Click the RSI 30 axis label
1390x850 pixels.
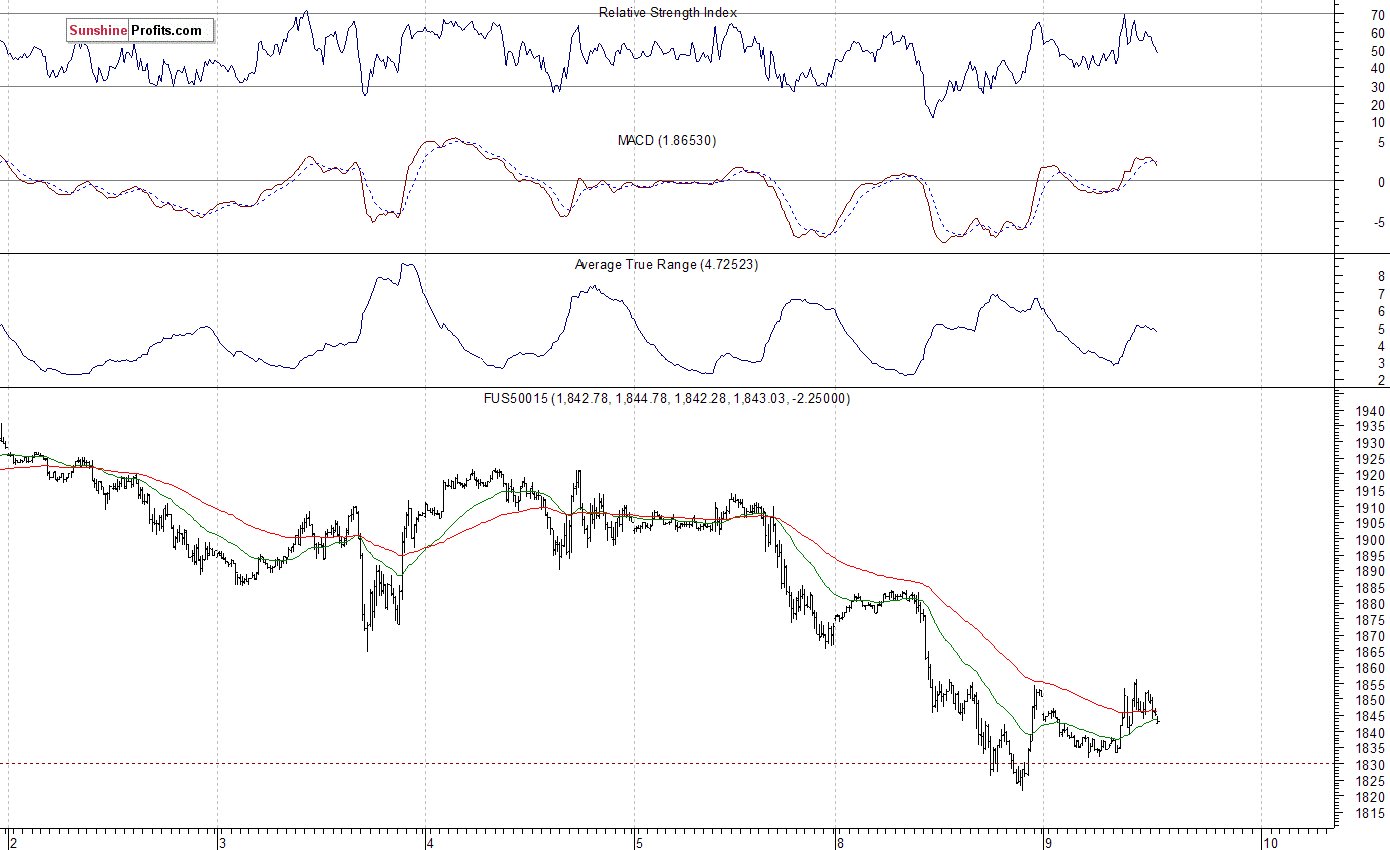1377,87
